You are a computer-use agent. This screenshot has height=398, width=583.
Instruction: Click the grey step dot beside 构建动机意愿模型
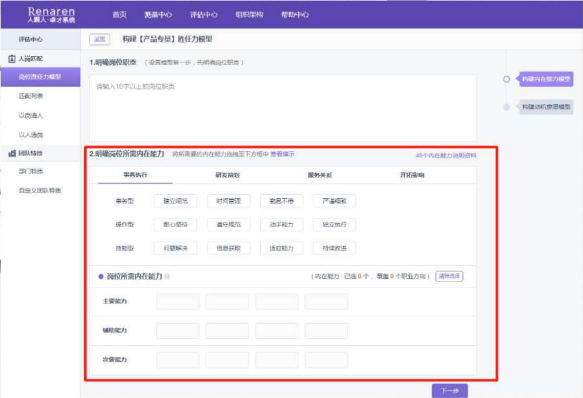pos(506,107)
